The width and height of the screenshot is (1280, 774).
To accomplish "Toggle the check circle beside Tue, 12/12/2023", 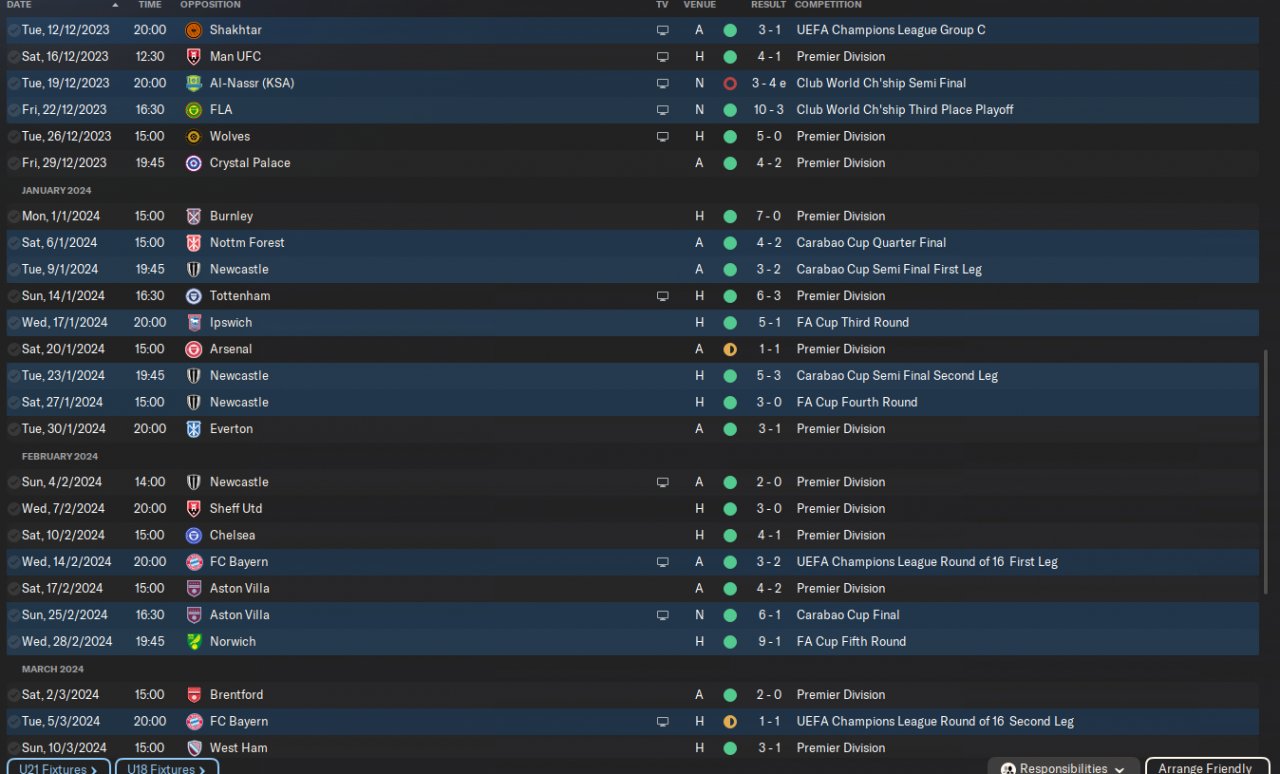I will (x=13, y=30).
